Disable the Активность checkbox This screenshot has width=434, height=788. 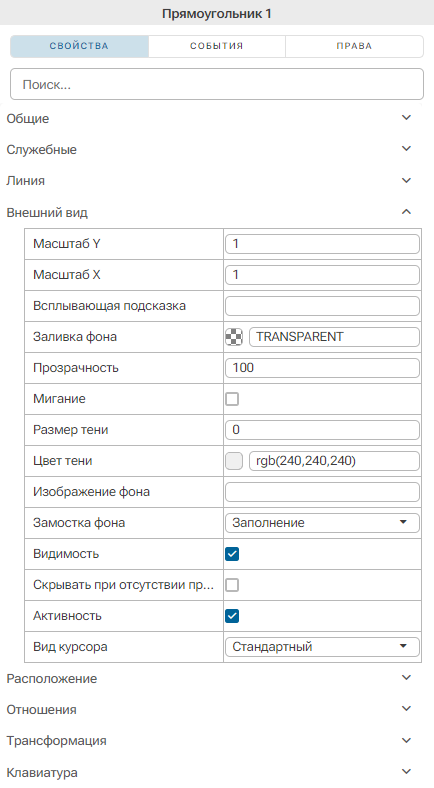pyautogui.click(x=232, y=616)
